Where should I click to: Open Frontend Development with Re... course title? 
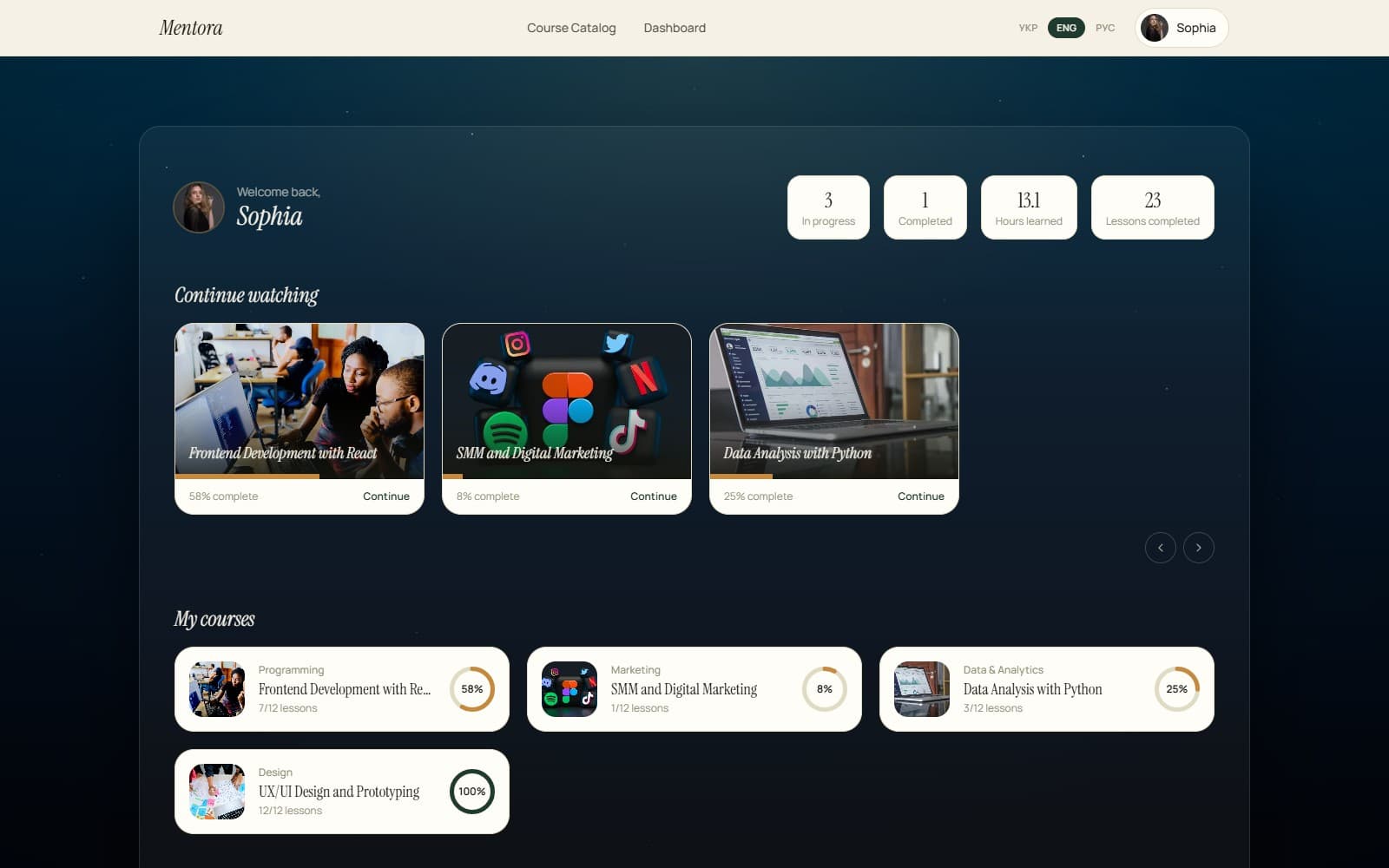click(x=345, y=689)
